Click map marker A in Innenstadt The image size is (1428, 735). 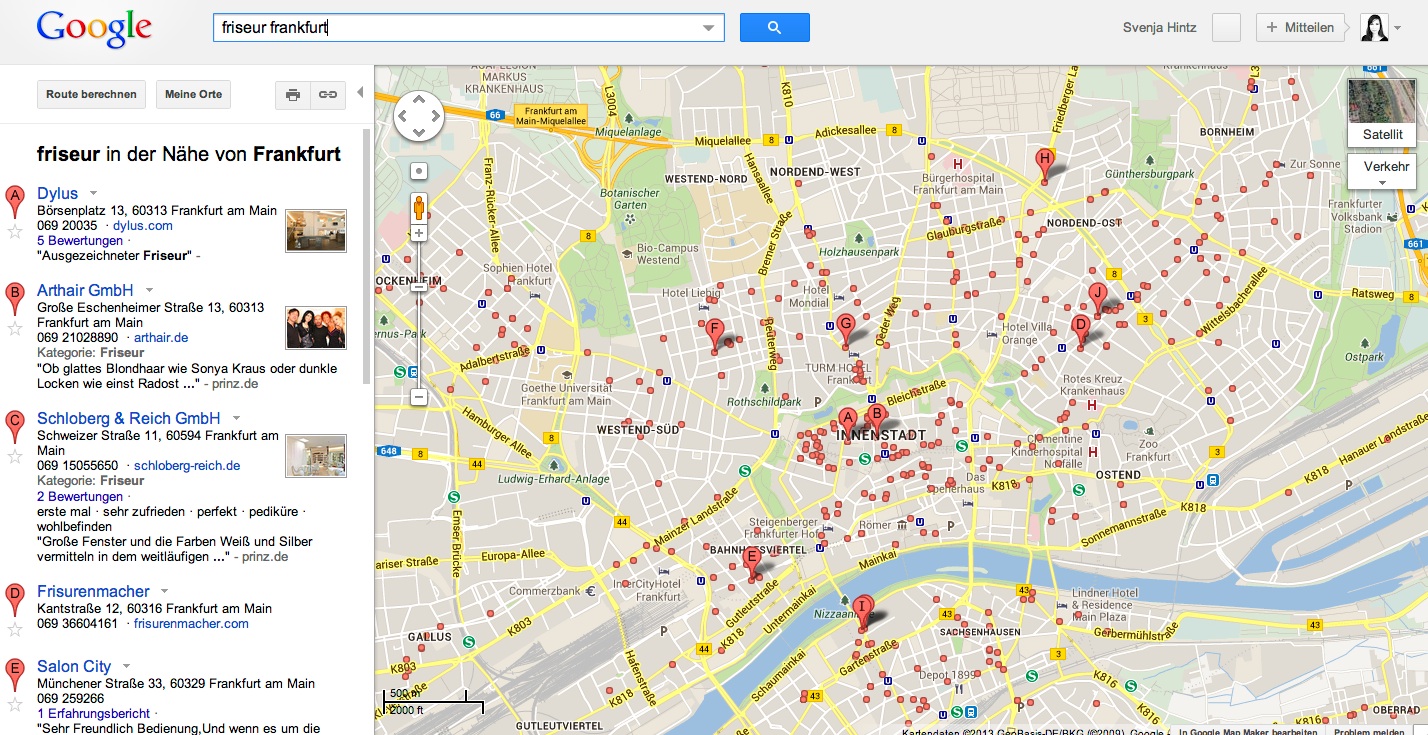pos(847,423)
